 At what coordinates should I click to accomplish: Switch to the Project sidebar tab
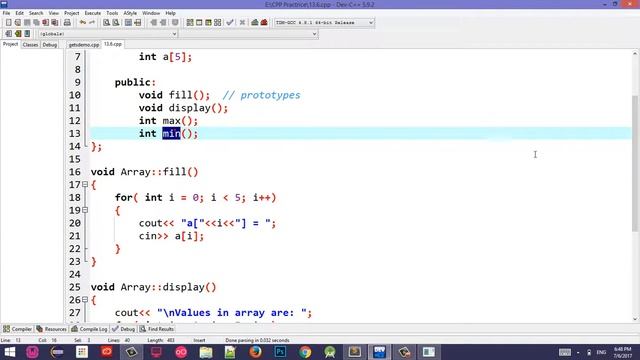point(10,44)
